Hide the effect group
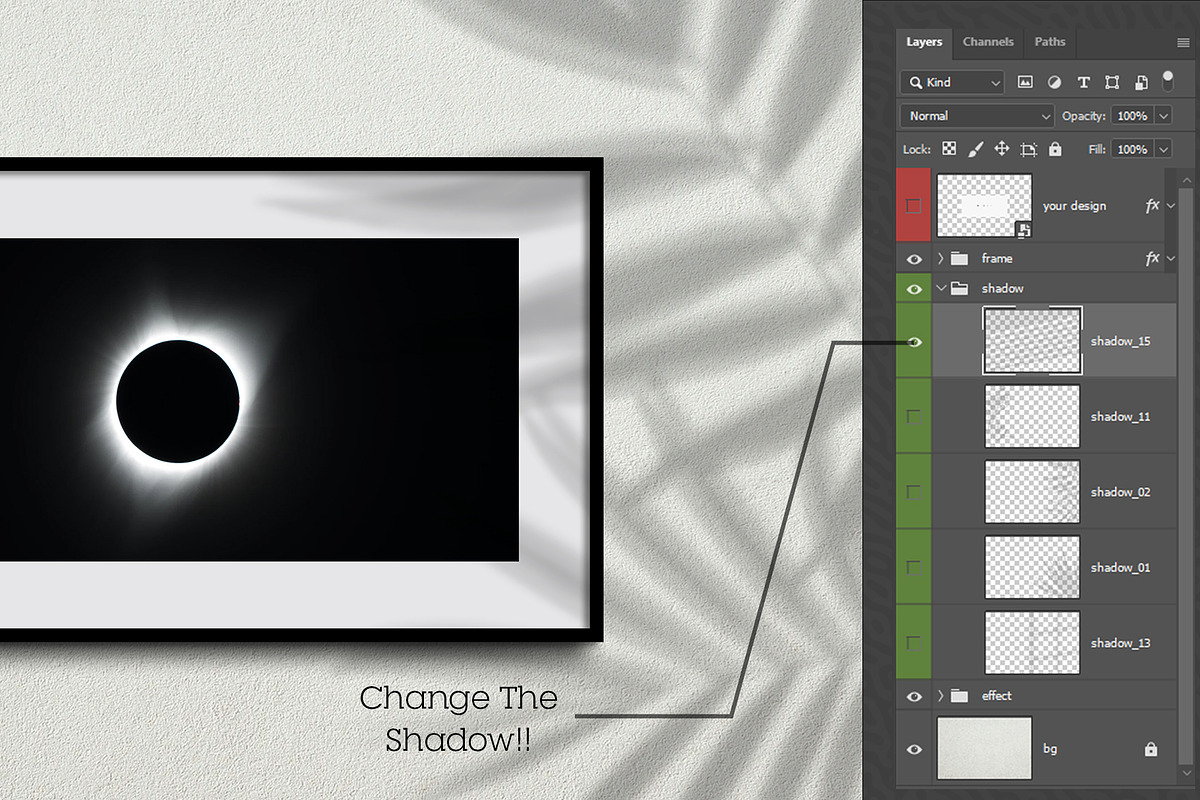Viewport: 1200px width, 800px height. tap(914, 695)
